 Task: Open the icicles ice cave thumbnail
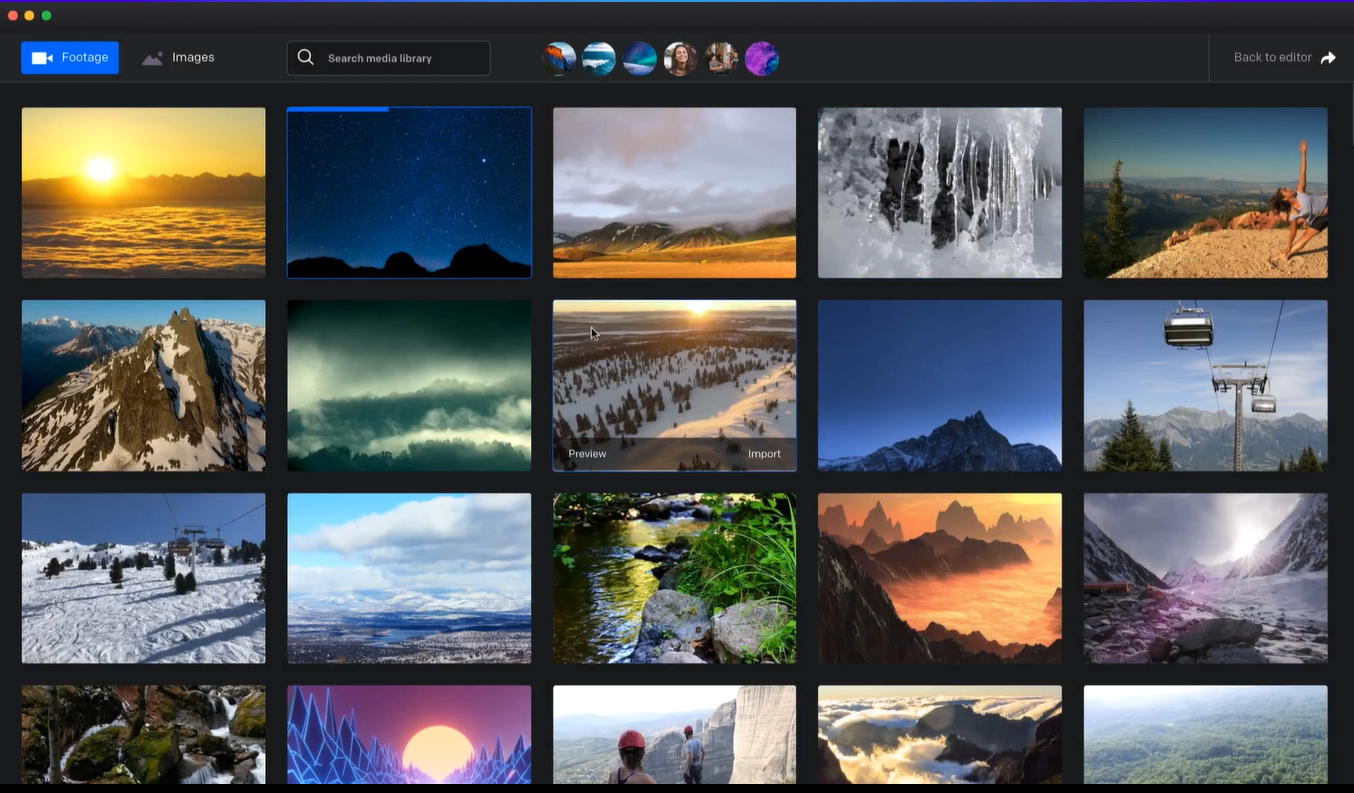click(x=939, y=193)
